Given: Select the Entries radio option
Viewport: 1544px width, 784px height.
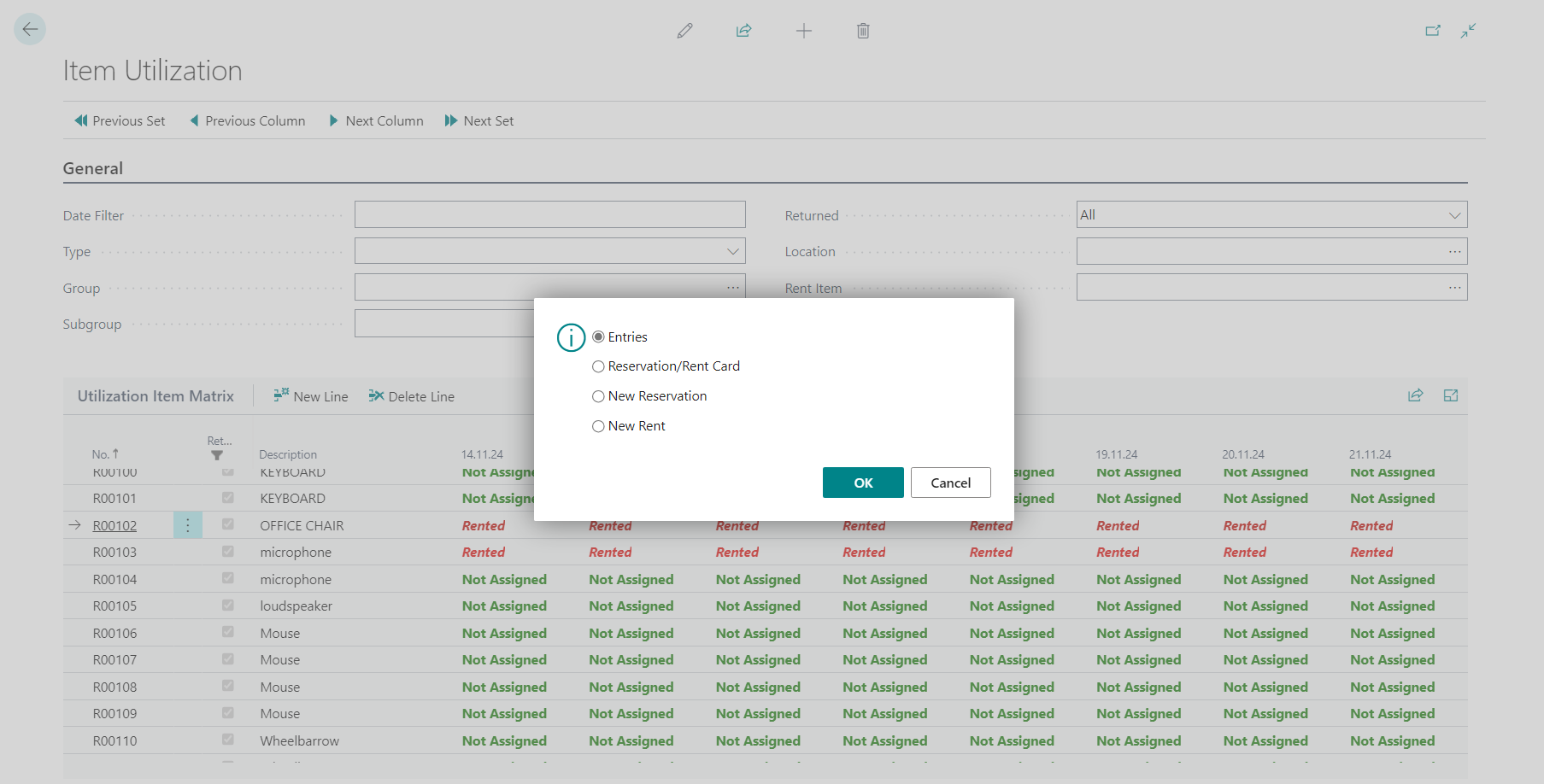Looking at the screenshot, I should 598,337.
